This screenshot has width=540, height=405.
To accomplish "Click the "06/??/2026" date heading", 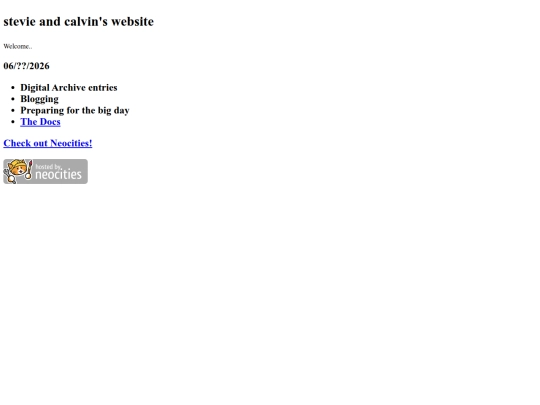I will click(27, 66).
